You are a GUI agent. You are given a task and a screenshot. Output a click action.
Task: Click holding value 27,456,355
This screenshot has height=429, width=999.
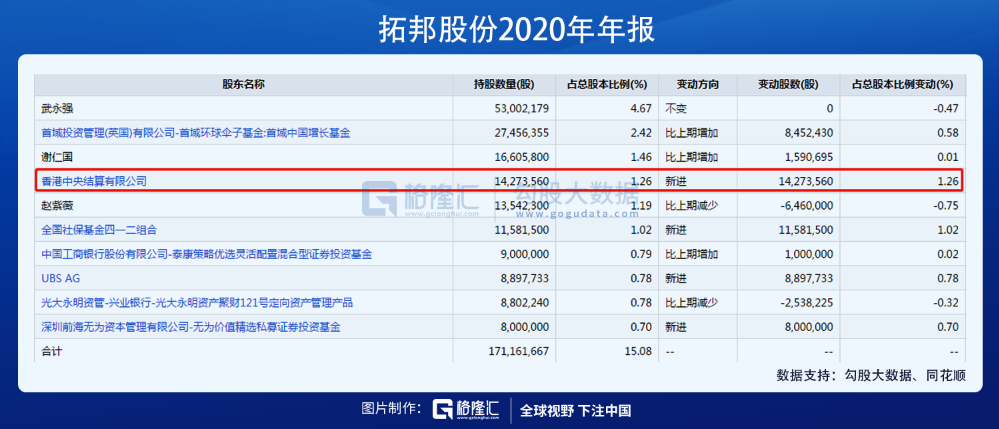pyautogui.click(x=521, y=133)
